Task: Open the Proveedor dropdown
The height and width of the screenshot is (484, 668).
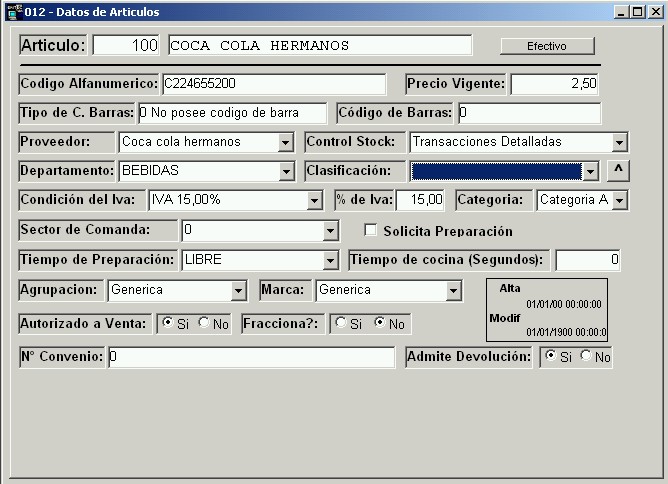Action: pos(285,142)
